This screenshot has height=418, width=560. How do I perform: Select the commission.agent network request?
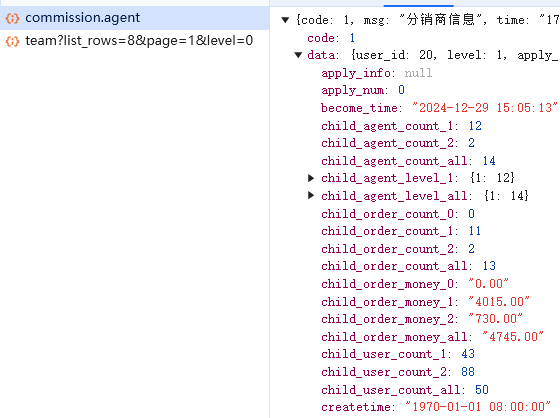[134, 18]
